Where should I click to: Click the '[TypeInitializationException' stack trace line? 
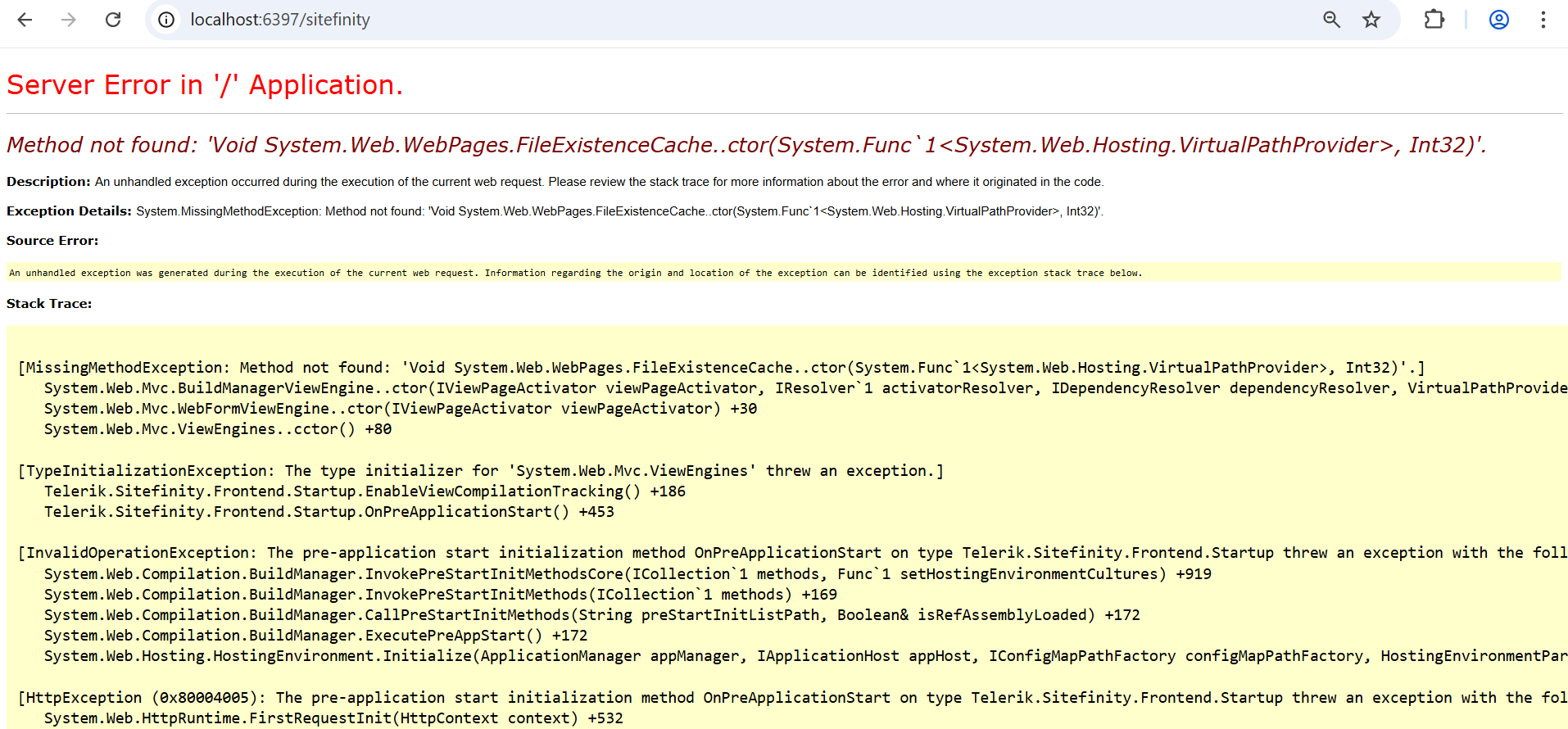pyautogui.click(x=480, y=471)
